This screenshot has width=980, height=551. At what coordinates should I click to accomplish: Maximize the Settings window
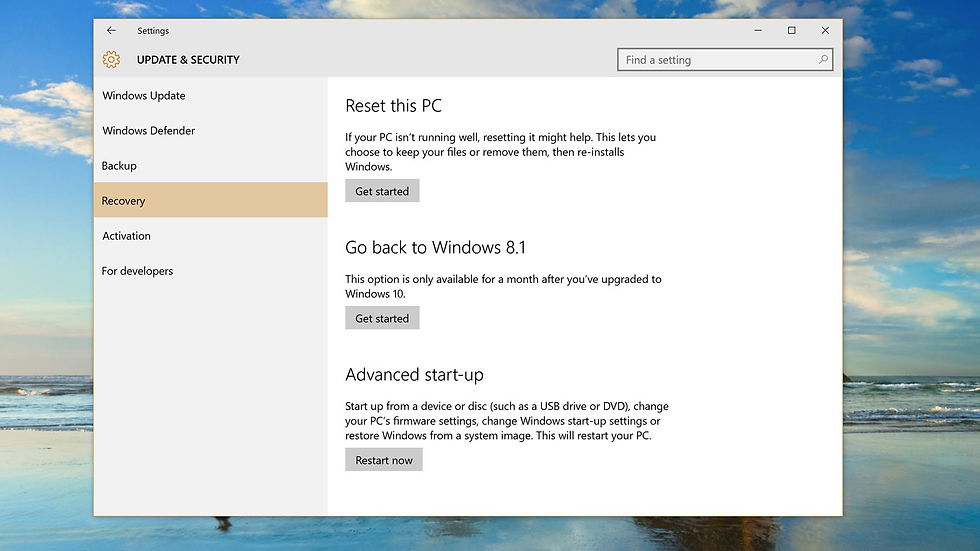coord(792,30)
